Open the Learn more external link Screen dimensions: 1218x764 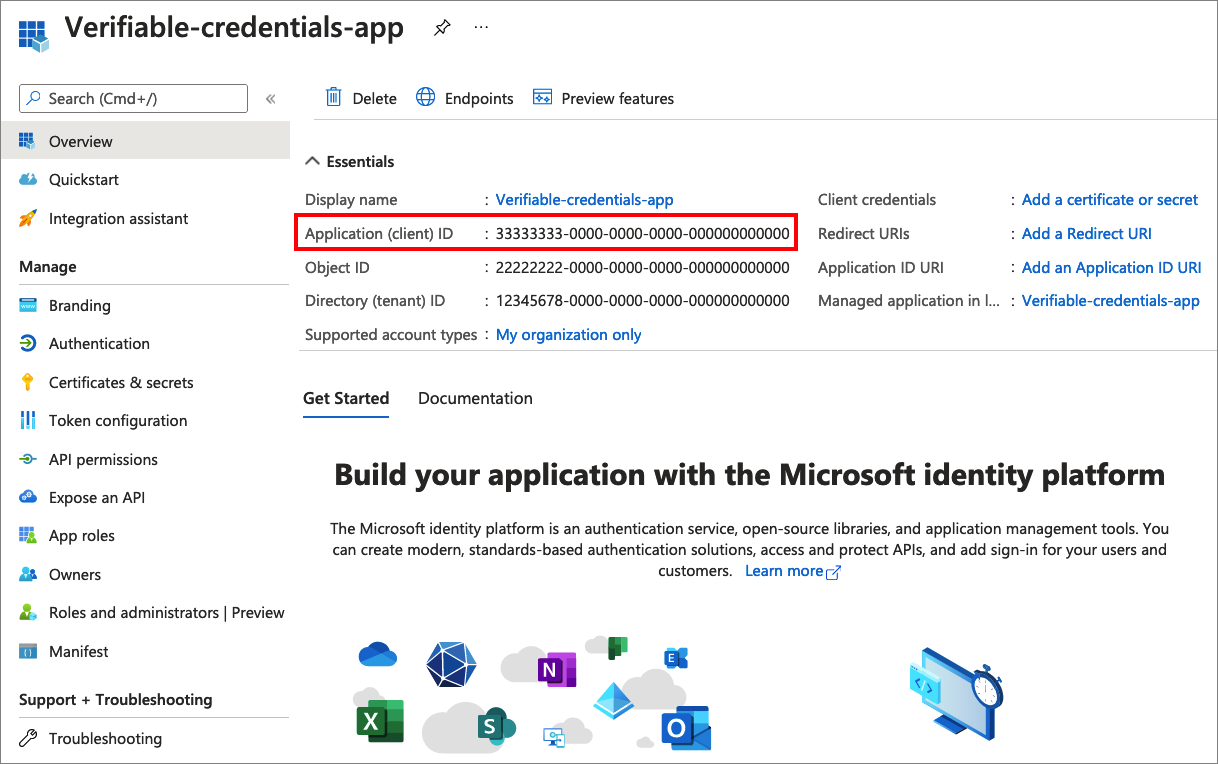792,571
